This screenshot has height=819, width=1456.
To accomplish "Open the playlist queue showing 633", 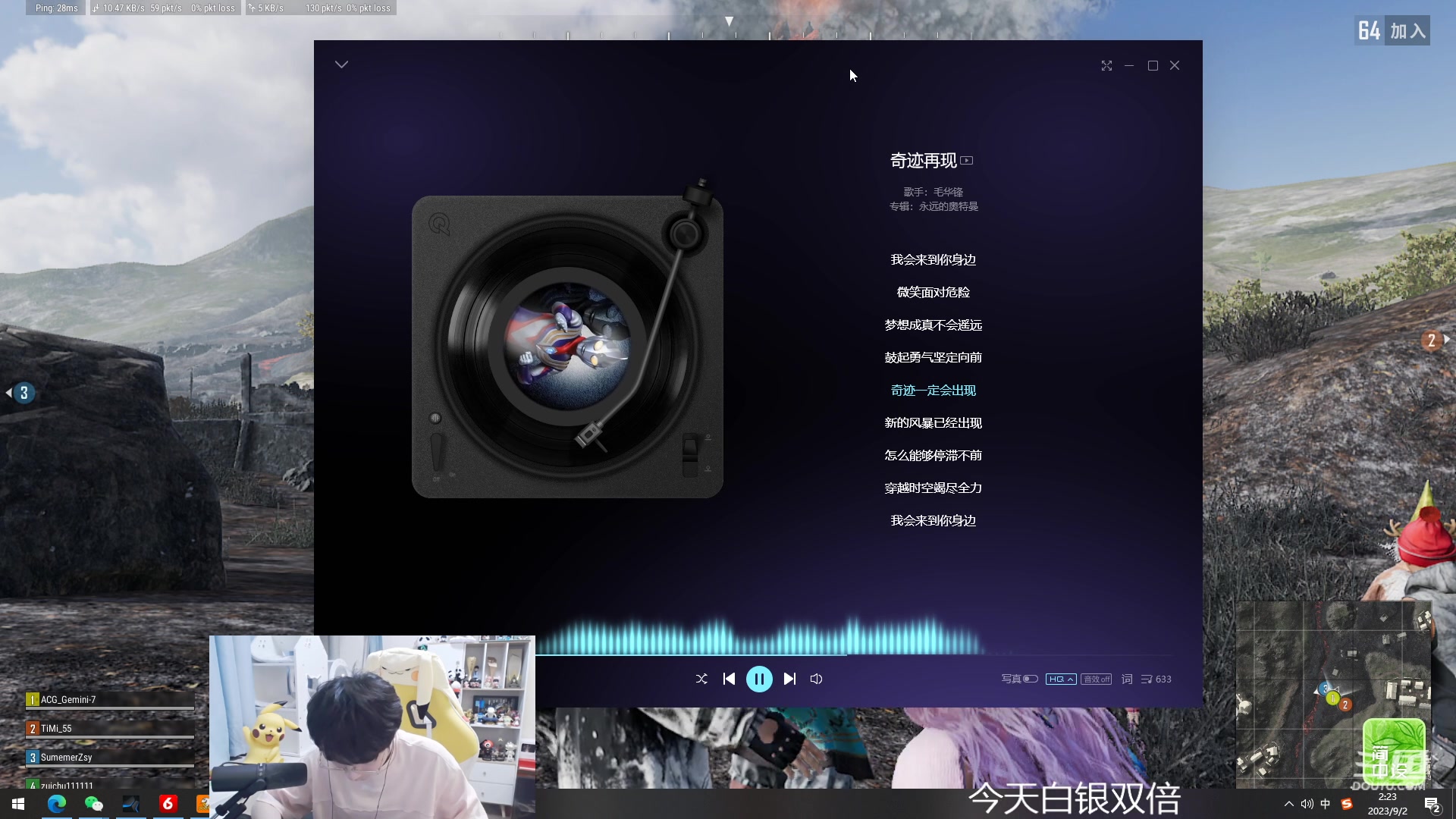I will click(1156, 679).
